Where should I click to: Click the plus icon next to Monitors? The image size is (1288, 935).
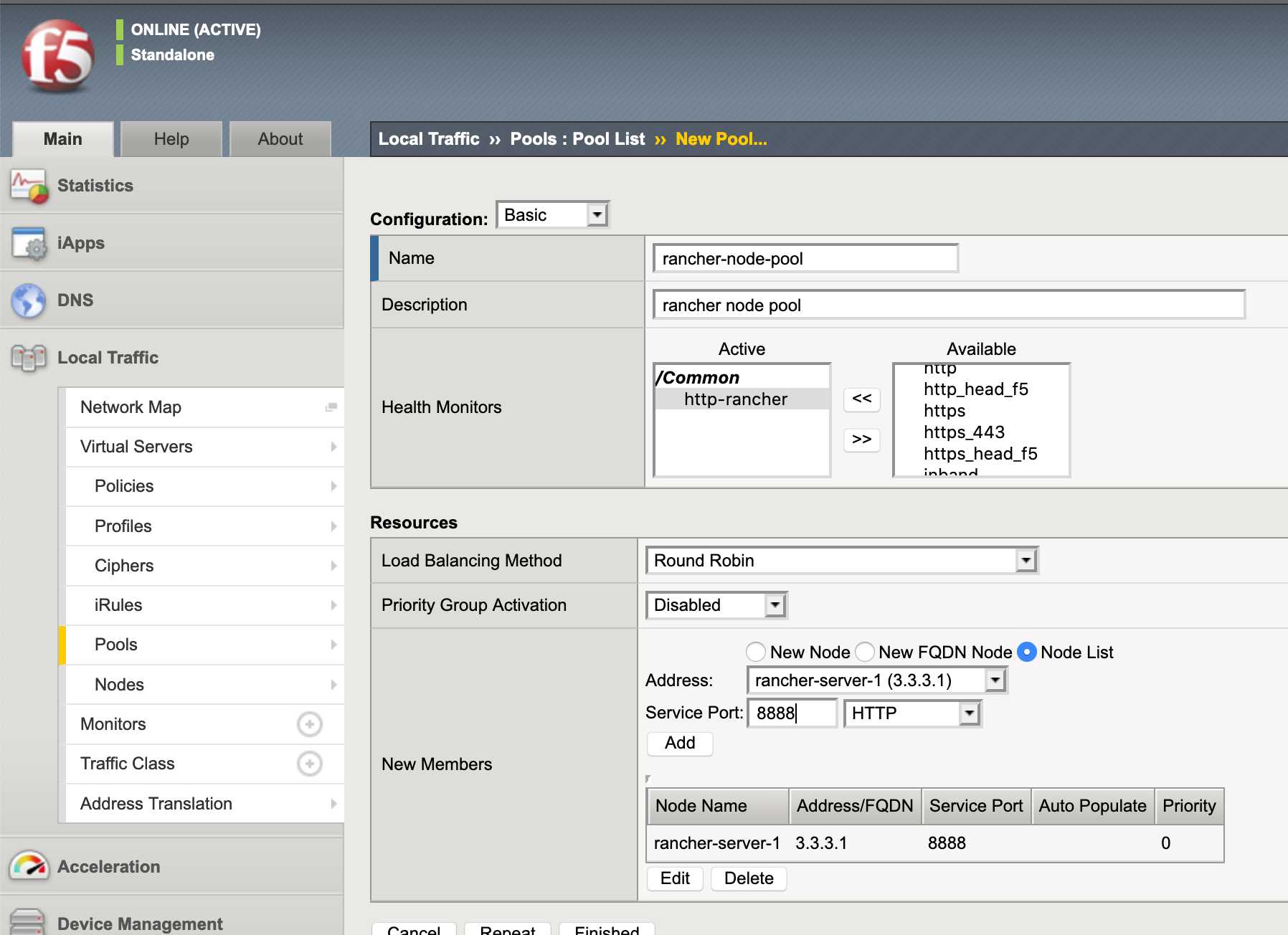309,724
